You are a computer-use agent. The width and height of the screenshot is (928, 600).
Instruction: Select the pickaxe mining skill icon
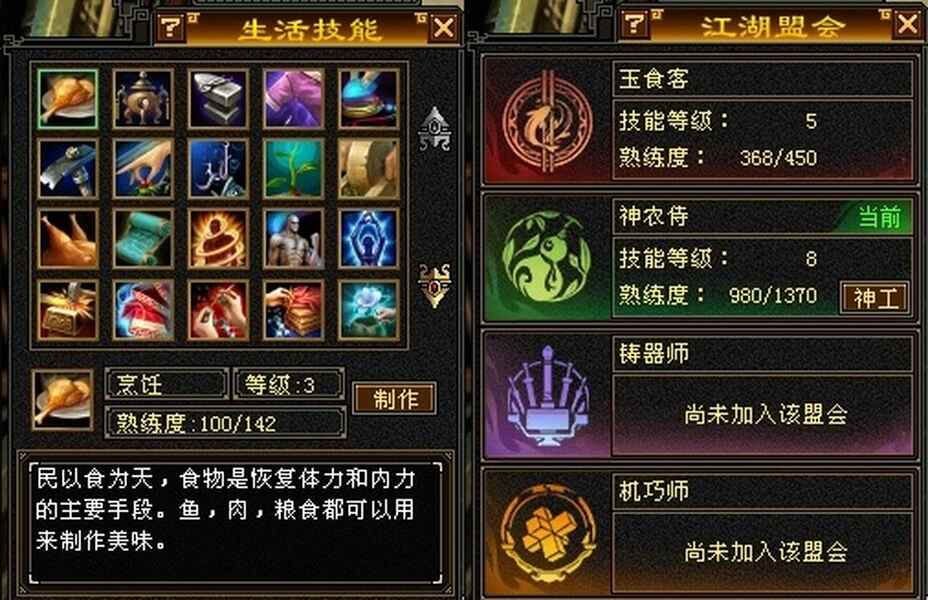tap(67, 169)
